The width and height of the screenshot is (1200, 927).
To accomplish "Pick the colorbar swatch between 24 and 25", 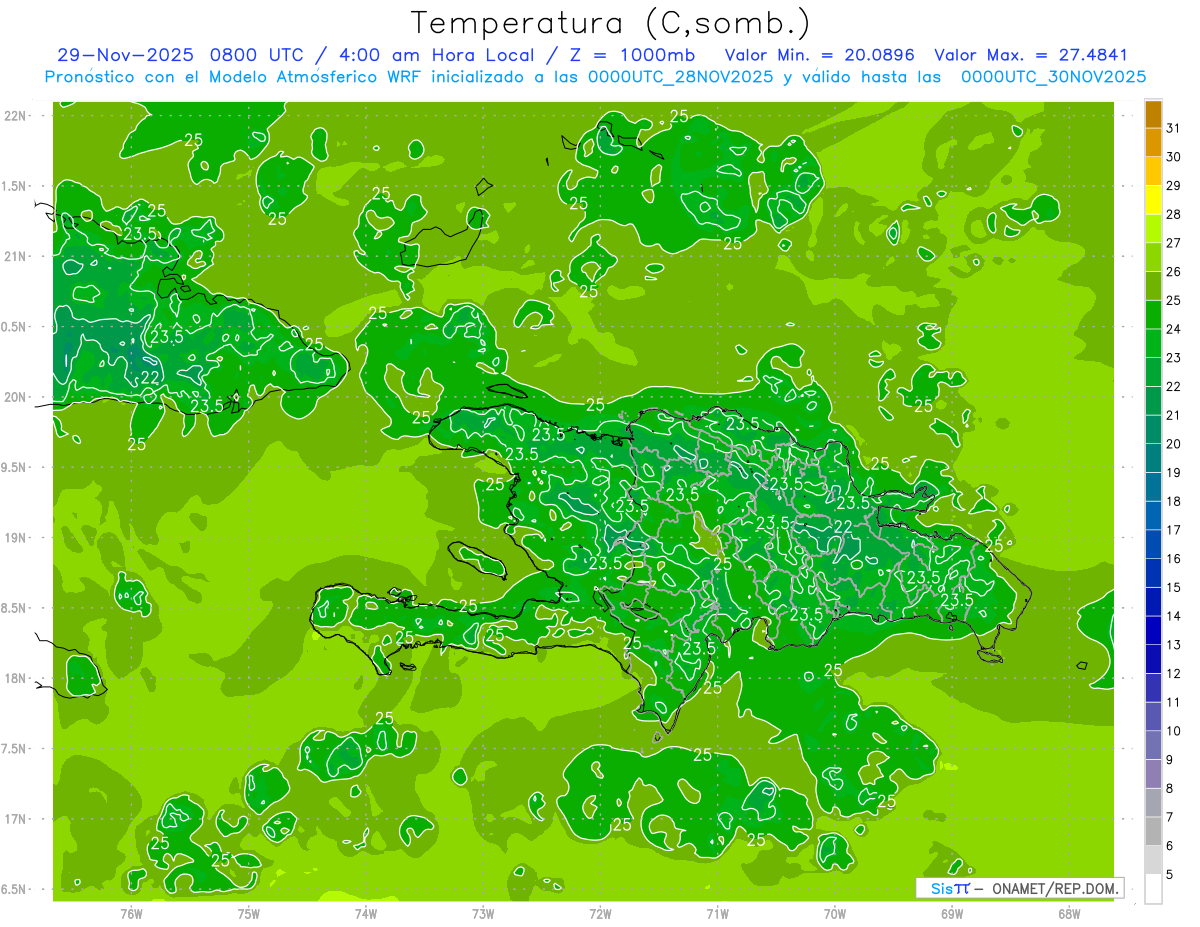I will coord(1153,315).
